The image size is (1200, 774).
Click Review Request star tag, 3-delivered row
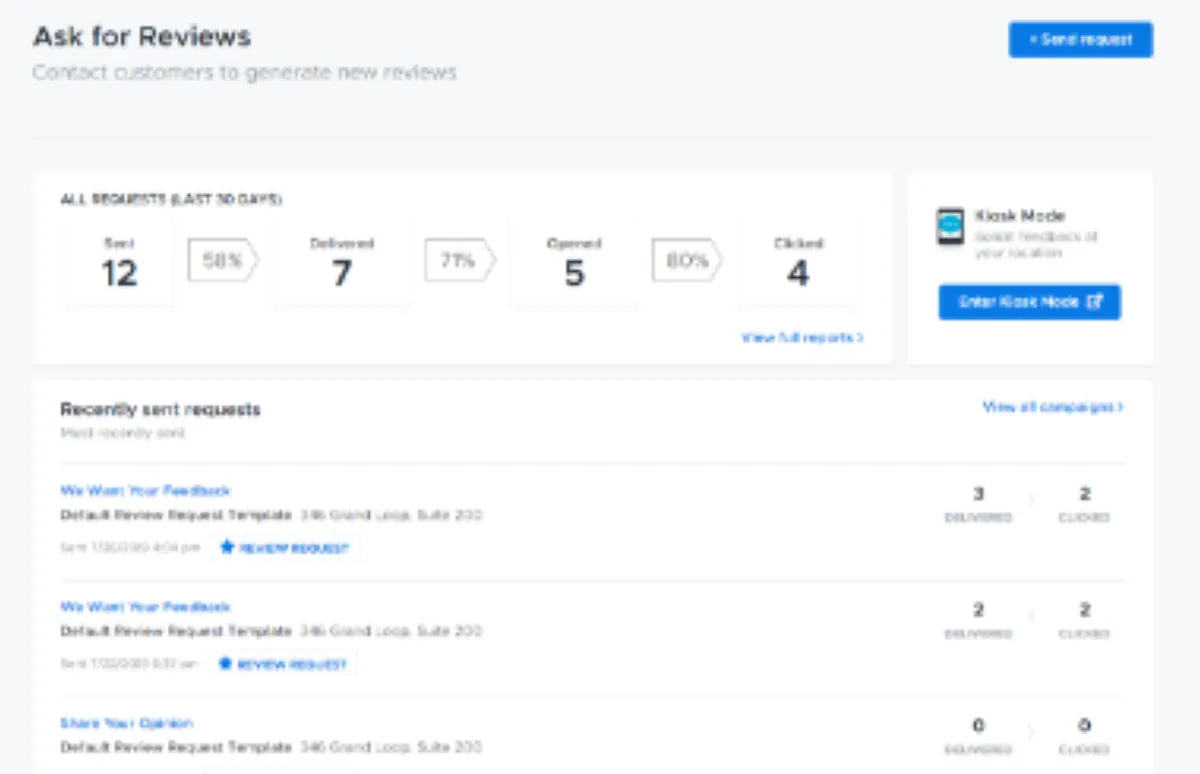click(285, 548)
